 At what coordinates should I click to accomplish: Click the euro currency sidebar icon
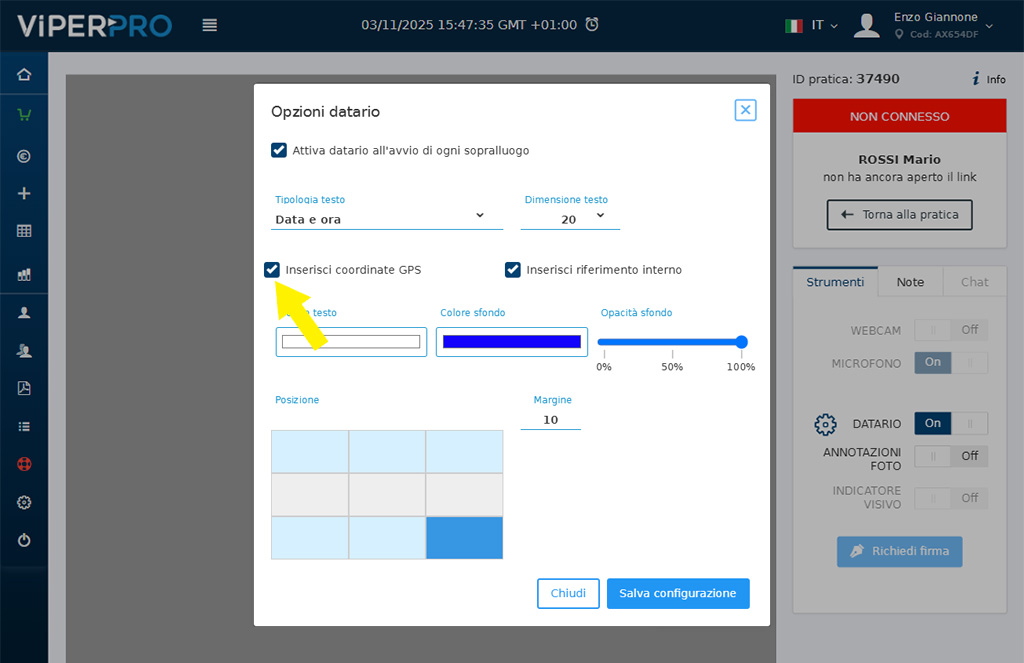[x=24, y=156]
